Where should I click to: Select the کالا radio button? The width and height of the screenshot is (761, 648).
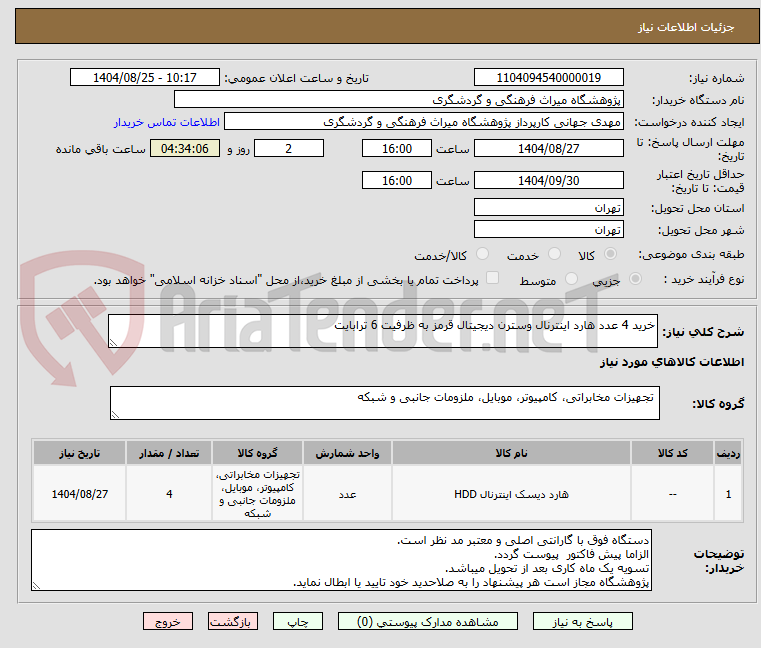click(x=610, y=254)
